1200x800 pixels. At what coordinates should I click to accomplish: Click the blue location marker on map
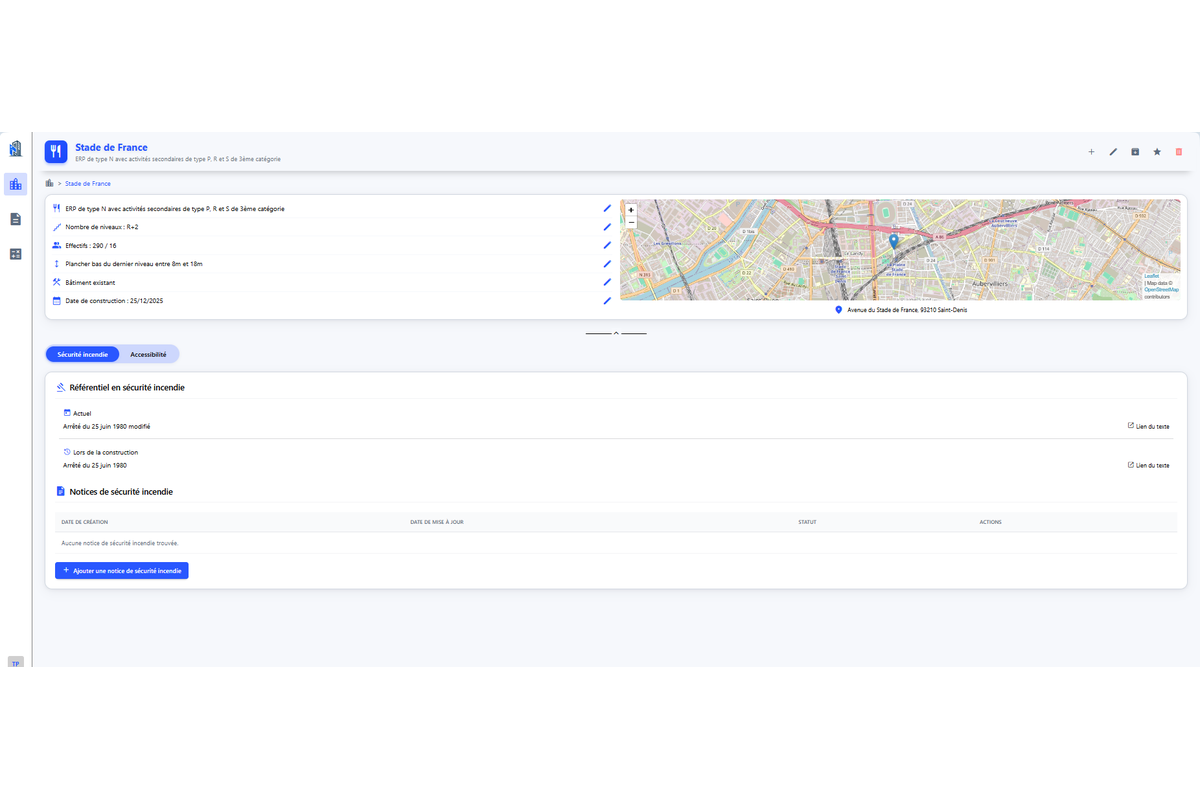point(893,240)
